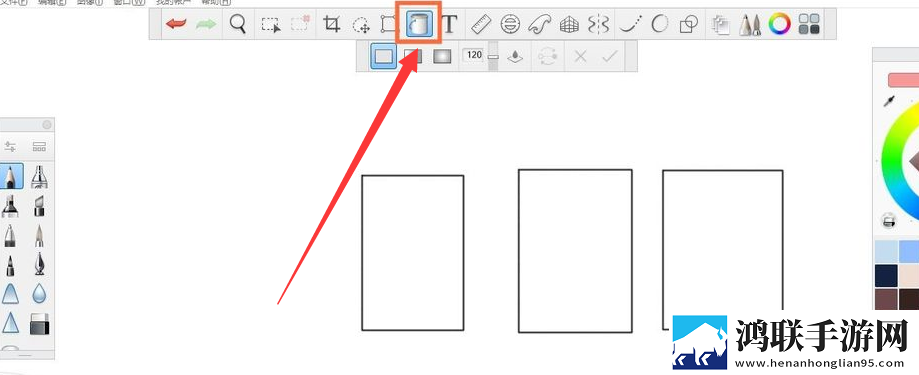Select the Chisel Tip marker brush
Image resolution: width=919 pixels, height=375 pixels.
[39, 206]
